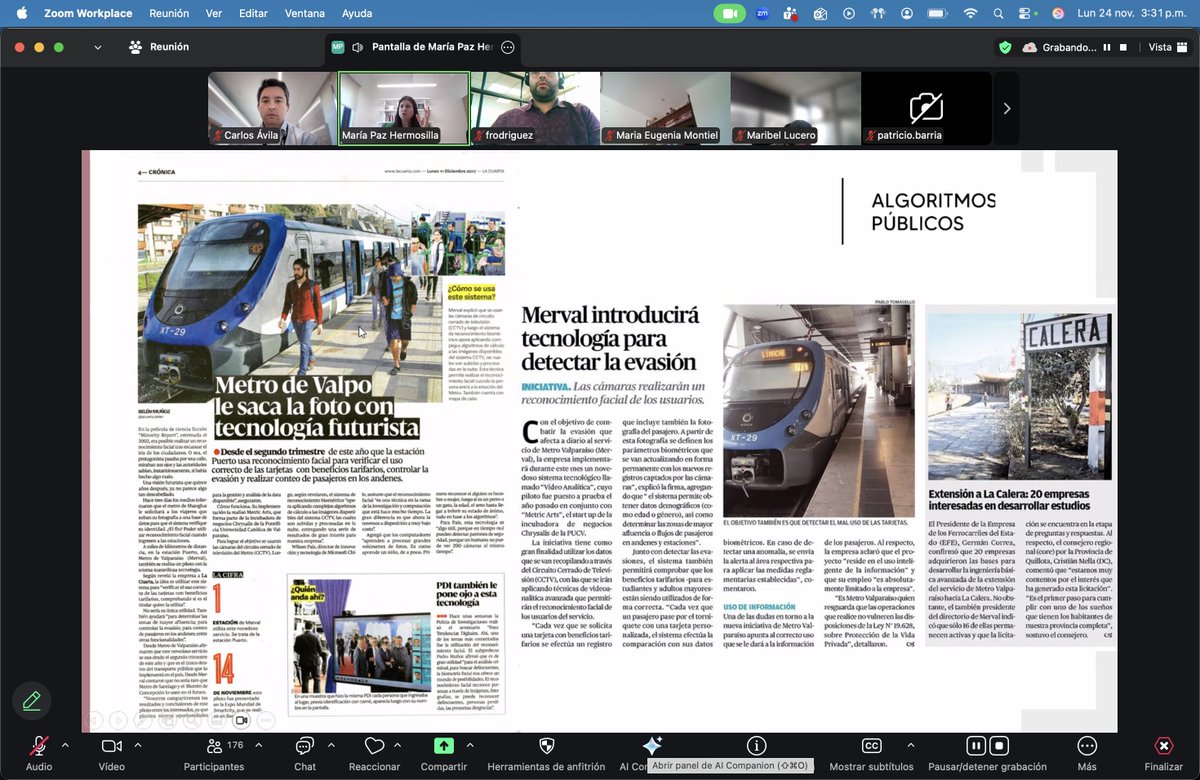Viewport: 1200px width, 780px height.
Task: Open the AI Companion sparkle icon
Action: pos(652,746)
